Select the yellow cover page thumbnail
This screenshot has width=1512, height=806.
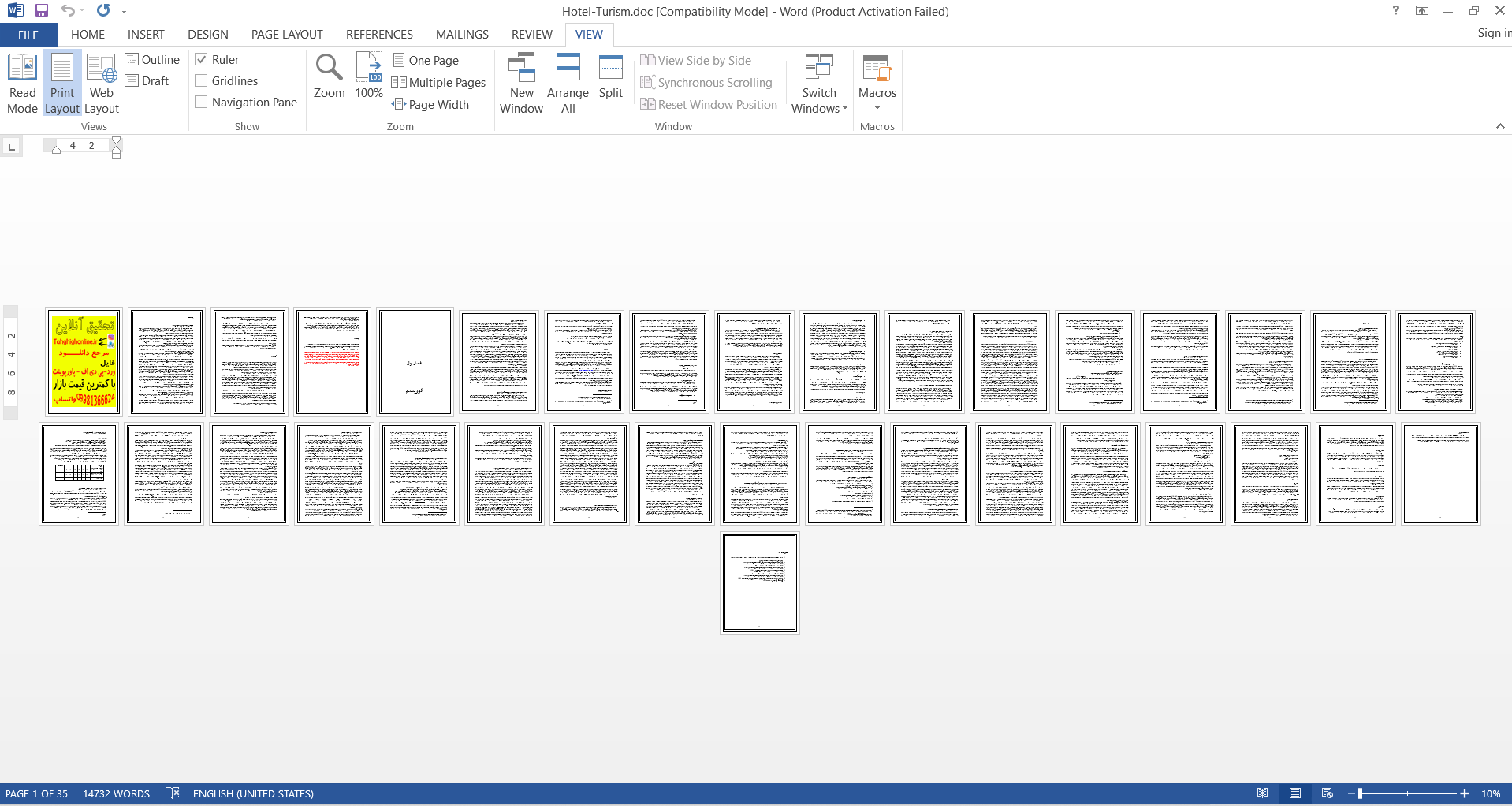[x=84, y=362]
